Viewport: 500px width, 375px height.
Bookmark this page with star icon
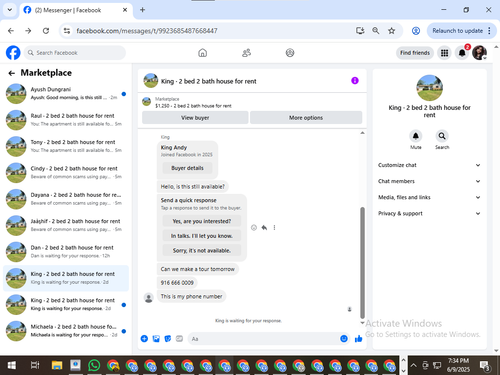[391, 31]
